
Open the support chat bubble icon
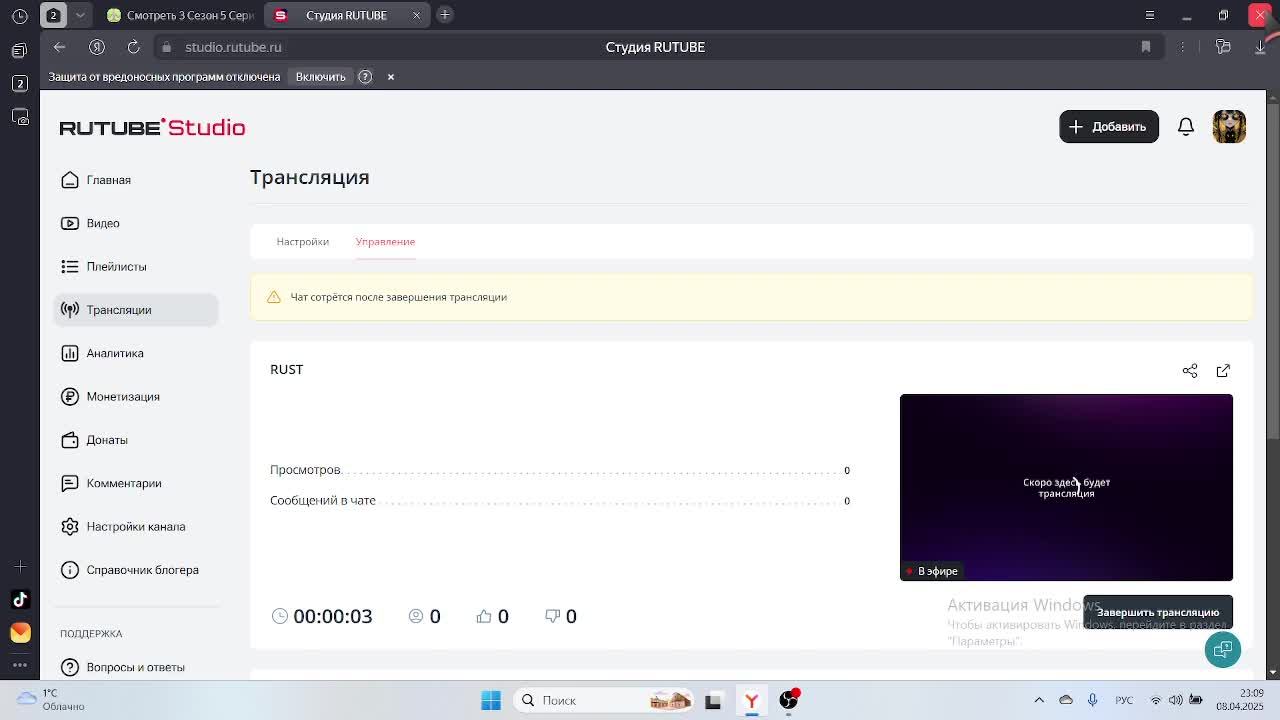(x=1223, y=649)
